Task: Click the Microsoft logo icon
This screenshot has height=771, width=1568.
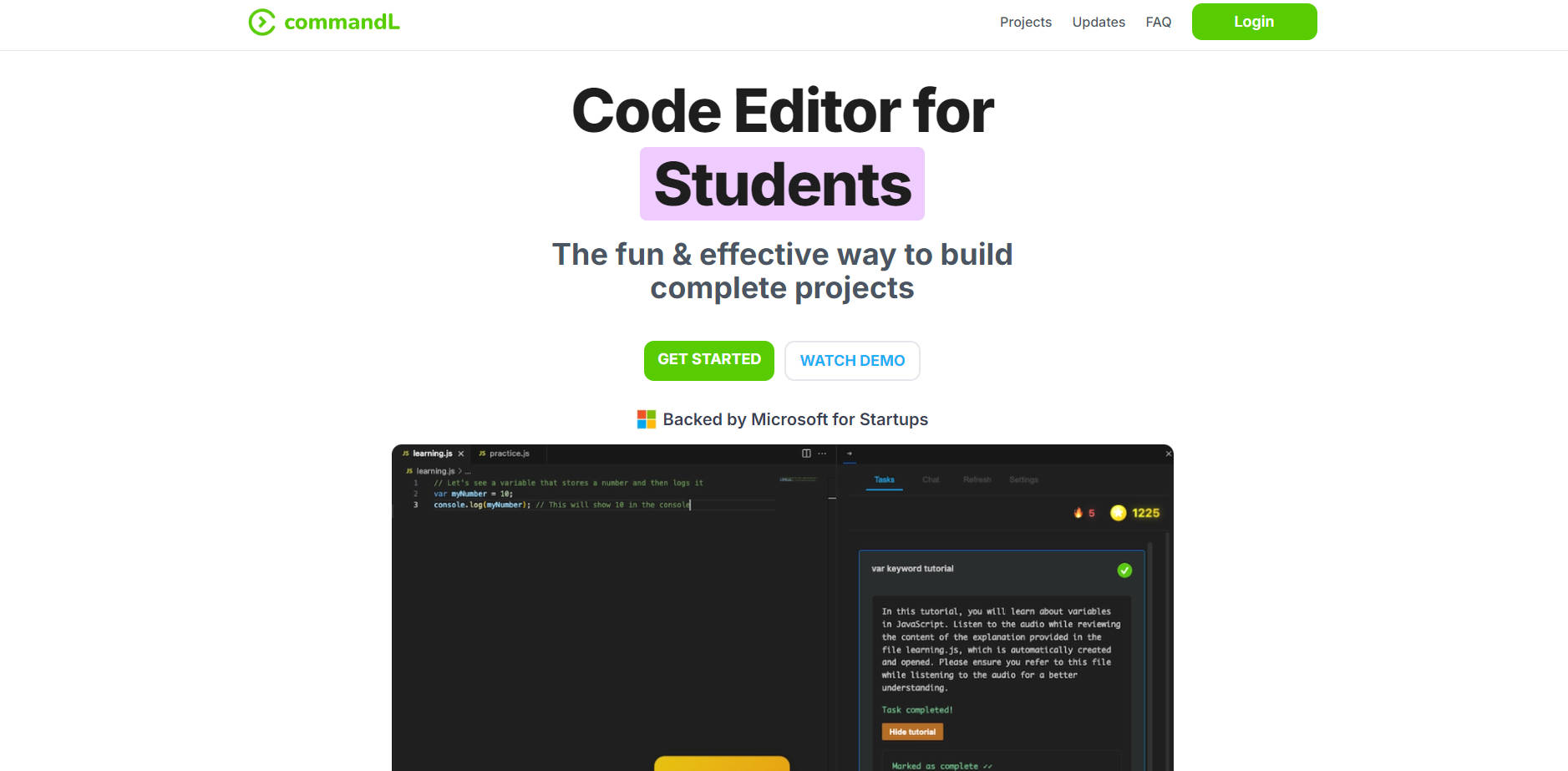Action: tap(646, 419)
